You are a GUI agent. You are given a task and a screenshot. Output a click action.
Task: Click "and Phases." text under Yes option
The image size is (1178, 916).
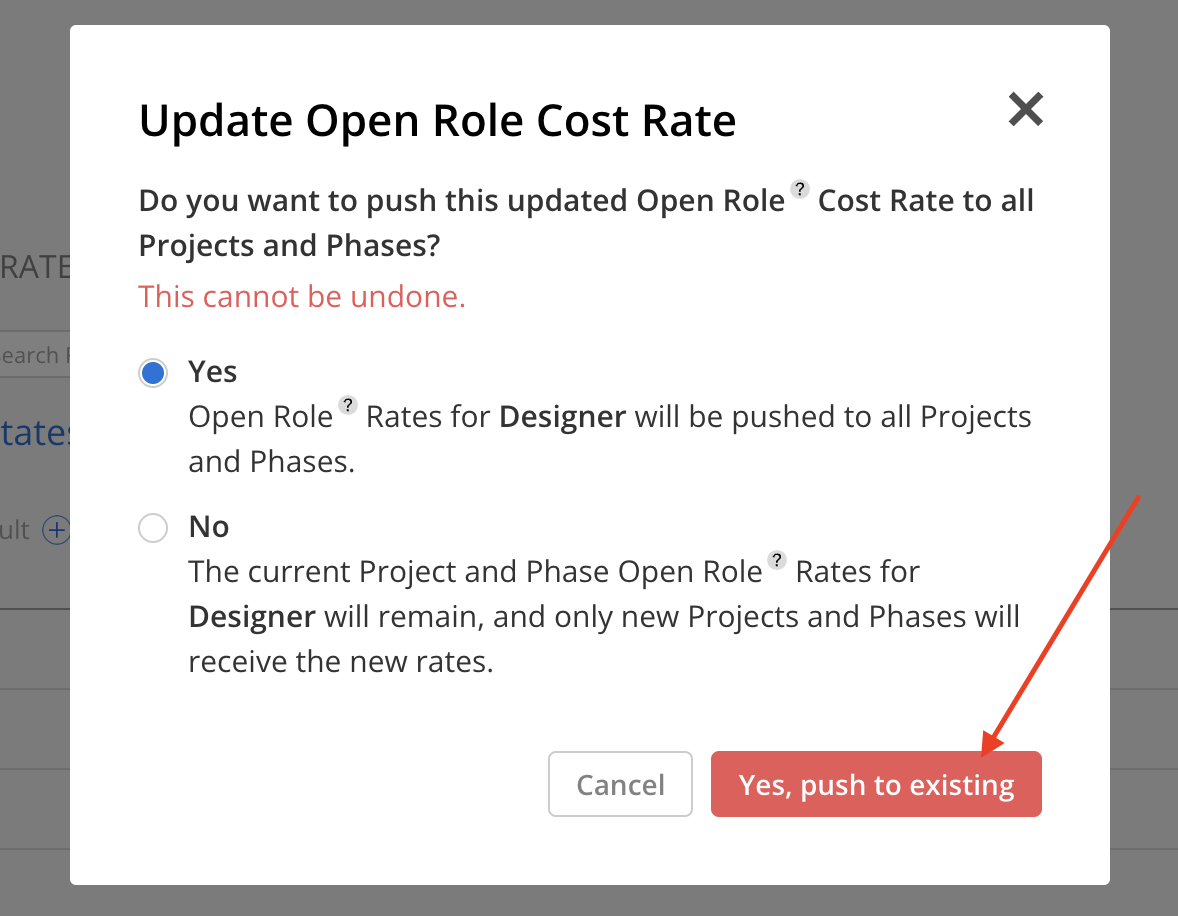[x=271, y=463]
